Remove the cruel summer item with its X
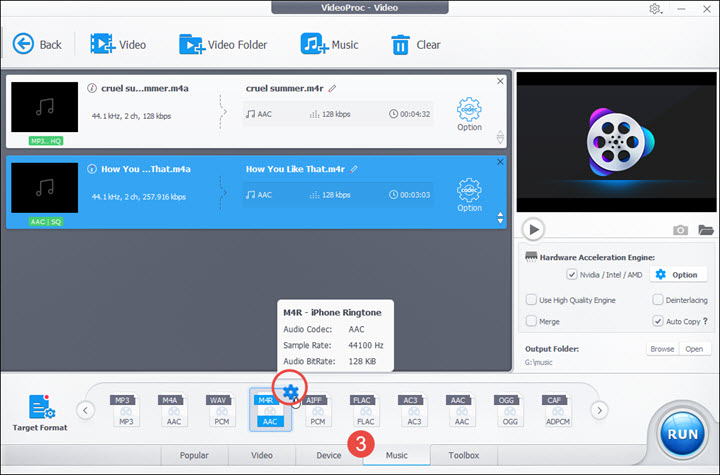Image resolution: width=720 pixels, height=475 pixels. click(500, 81)
